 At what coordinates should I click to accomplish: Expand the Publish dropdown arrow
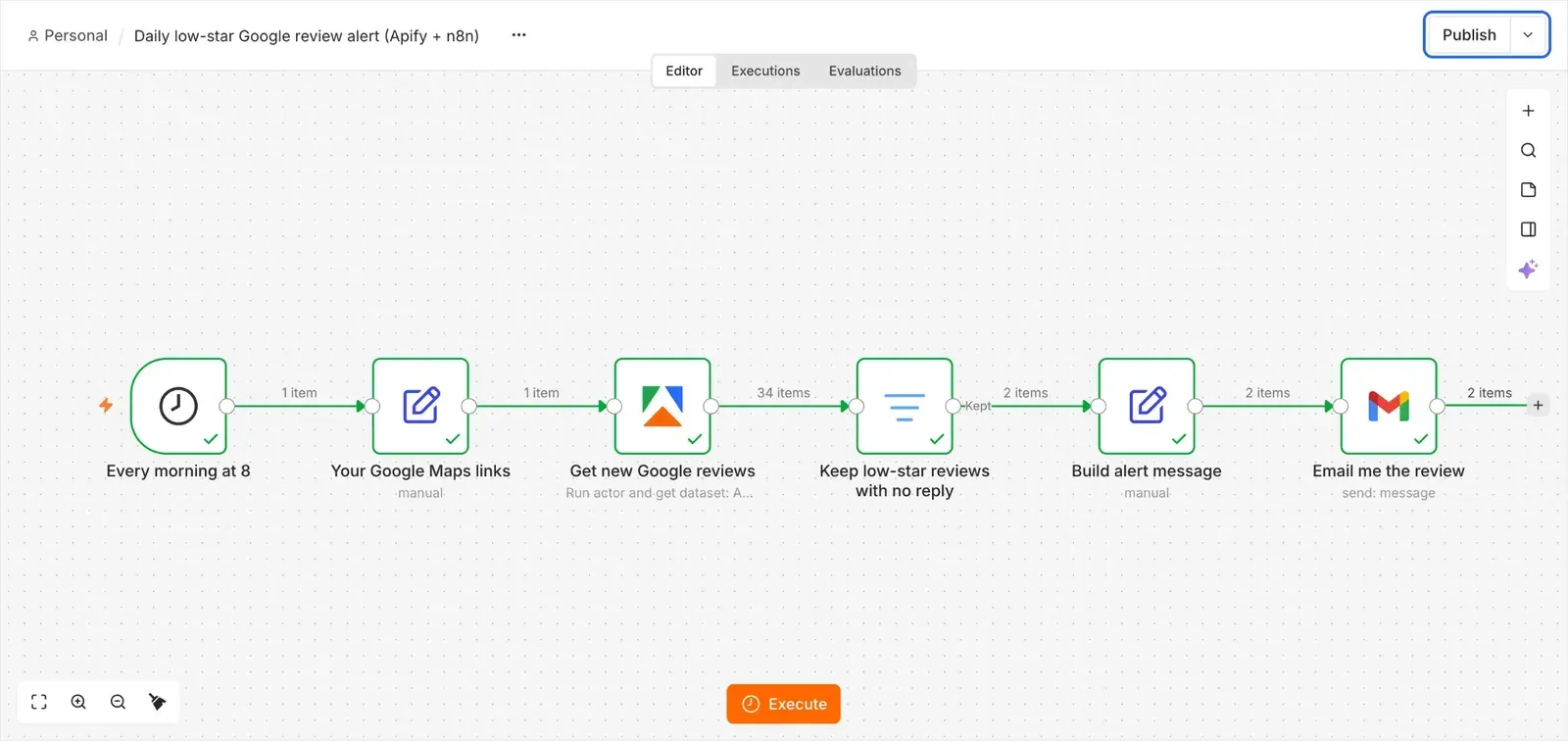(1528, 35)
